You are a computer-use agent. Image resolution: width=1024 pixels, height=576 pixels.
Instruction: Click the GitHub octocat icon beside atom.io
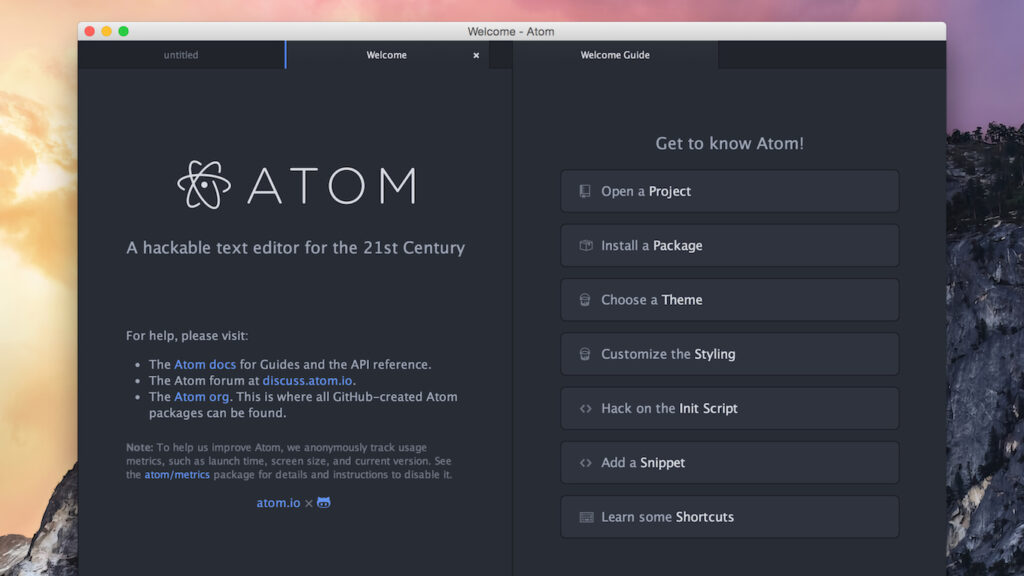click(322, 502)
